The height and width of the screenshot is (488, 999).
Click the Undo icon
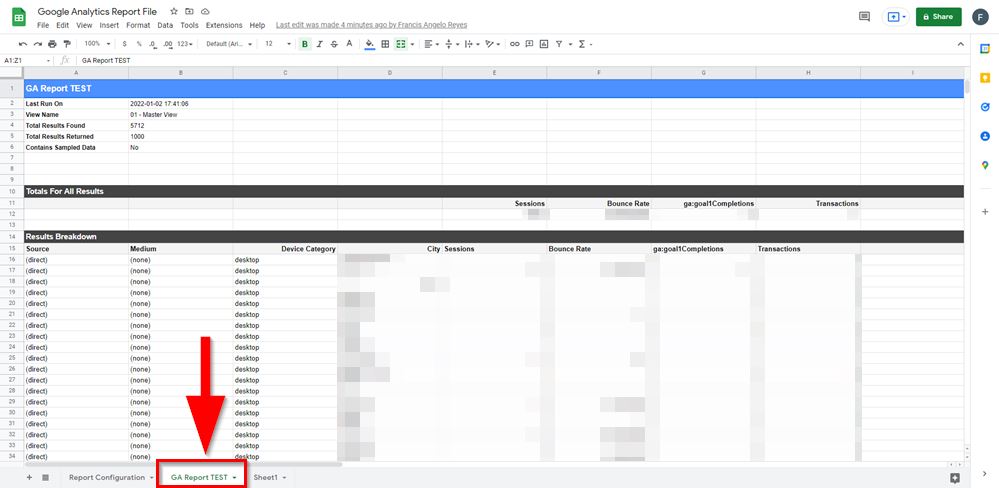tap(23, 44)
